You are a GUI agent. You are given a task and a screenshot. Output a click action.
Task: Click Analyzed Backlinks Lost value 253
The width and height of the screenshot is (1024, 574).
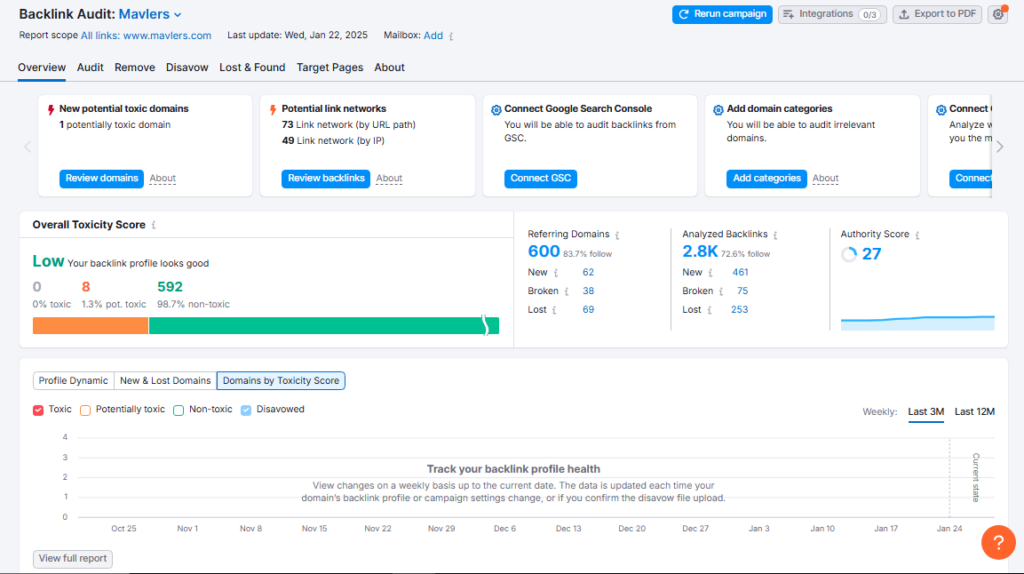[x=739, y=310]
